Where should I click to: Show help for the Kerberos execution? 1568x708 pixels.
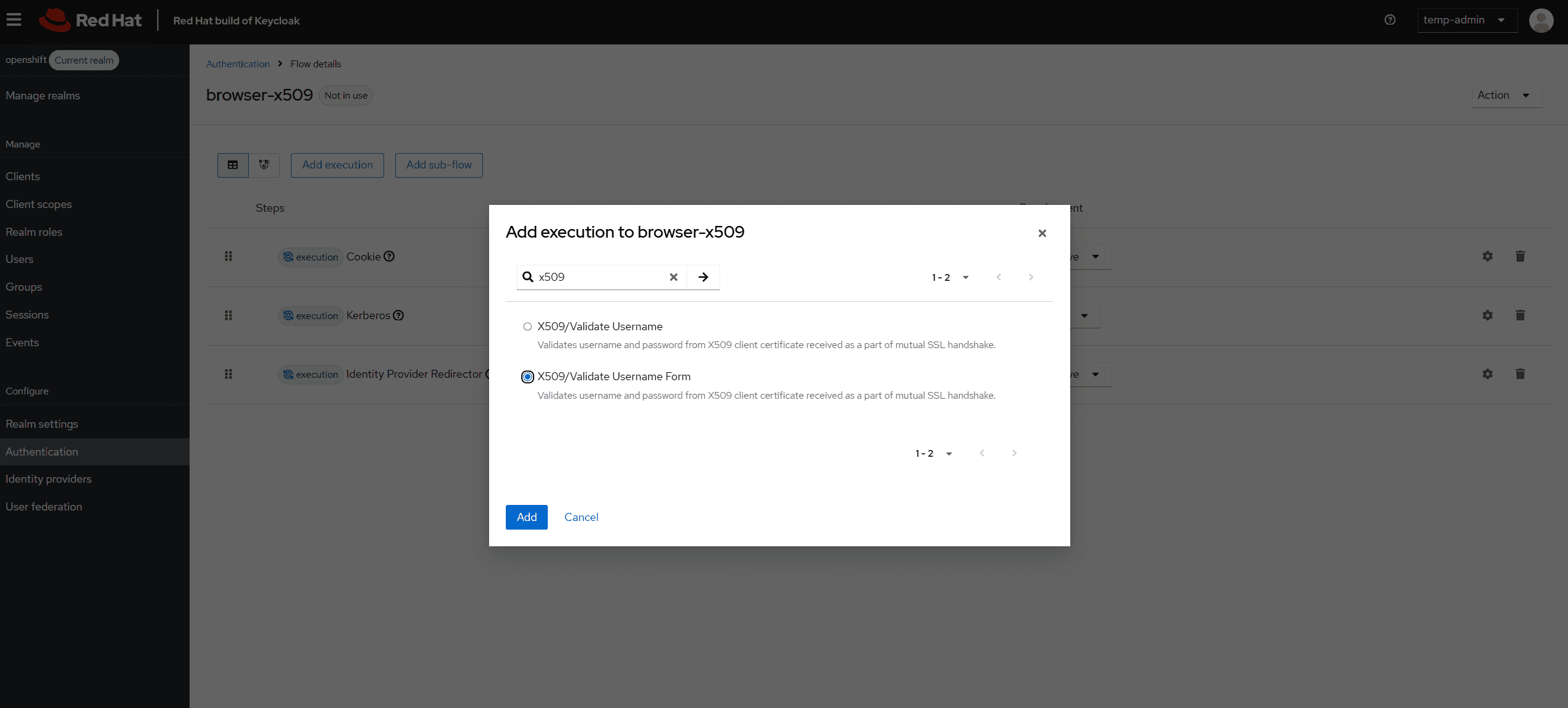(398, 315)
